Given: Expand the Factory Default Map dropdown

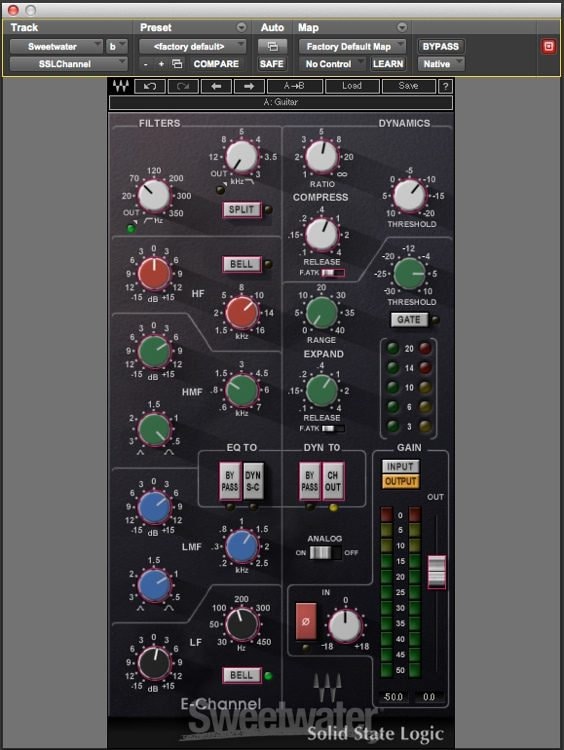Looking at the screenshot, I should coord(353,46).
